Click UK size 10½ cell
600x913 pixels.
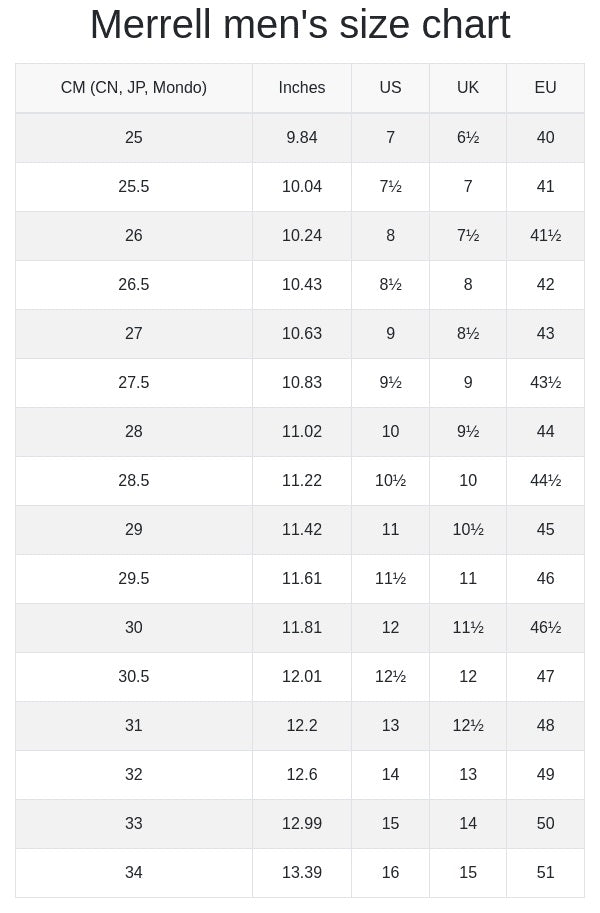tap(468, 529)
